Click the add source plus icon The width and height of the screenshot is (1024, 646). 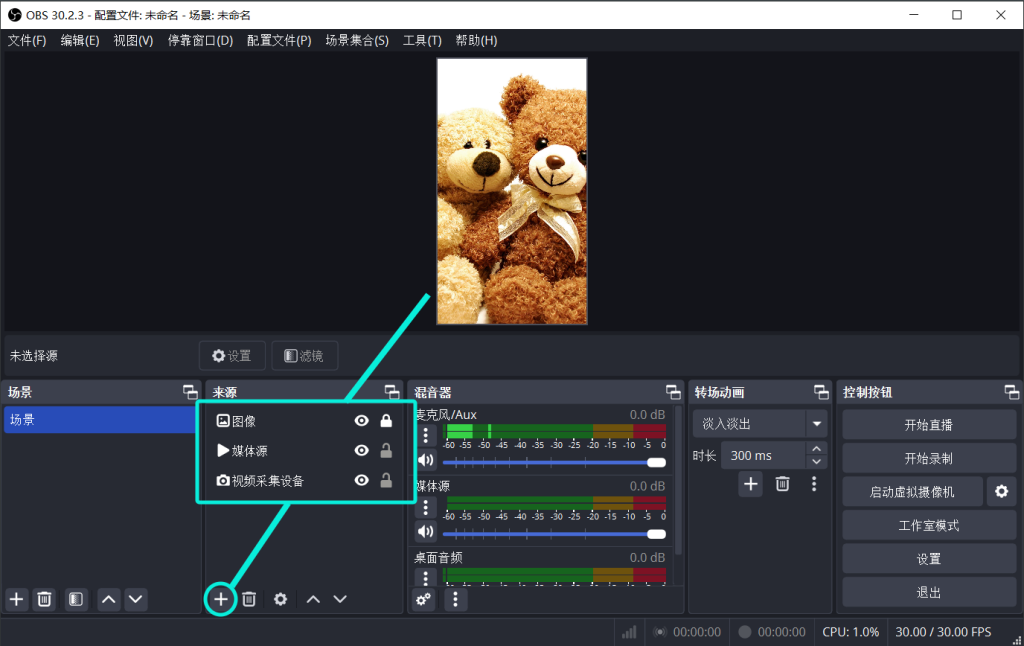pyautogui.click(x=220, y=599)
